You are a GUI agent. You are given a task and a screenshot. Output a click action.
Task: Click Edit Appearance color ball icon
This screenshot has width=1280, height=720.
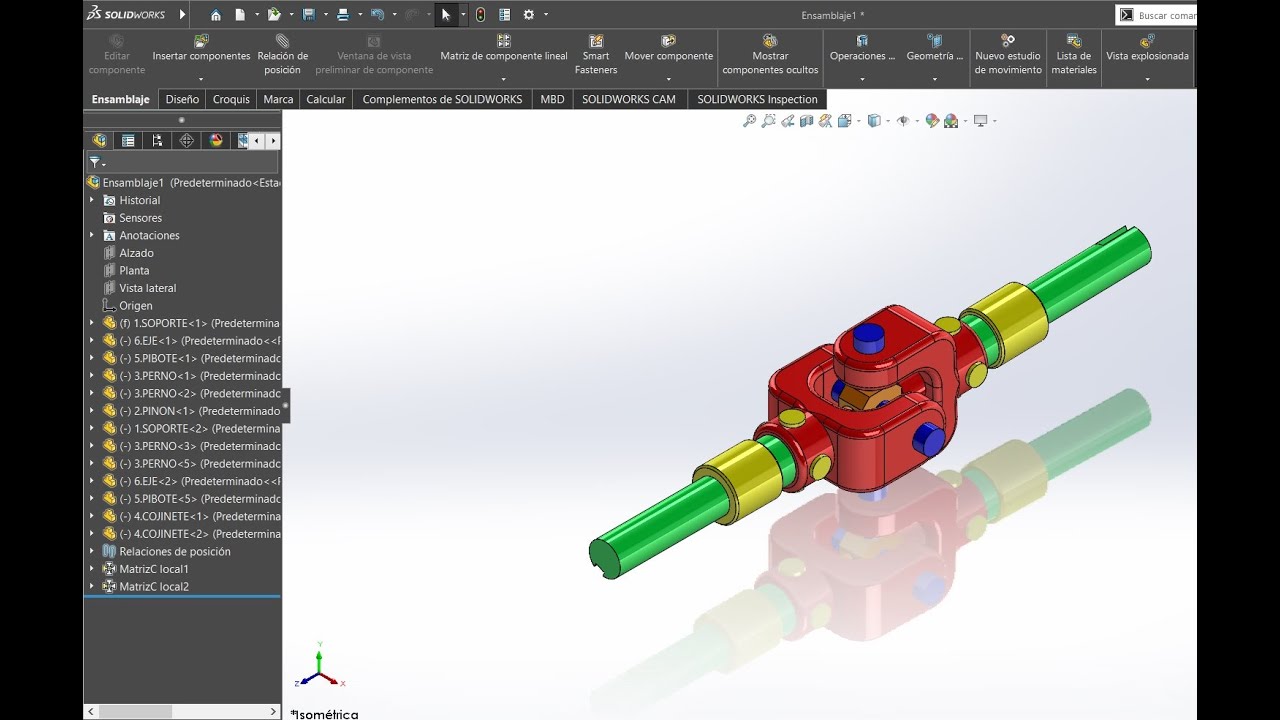[932, 121]
